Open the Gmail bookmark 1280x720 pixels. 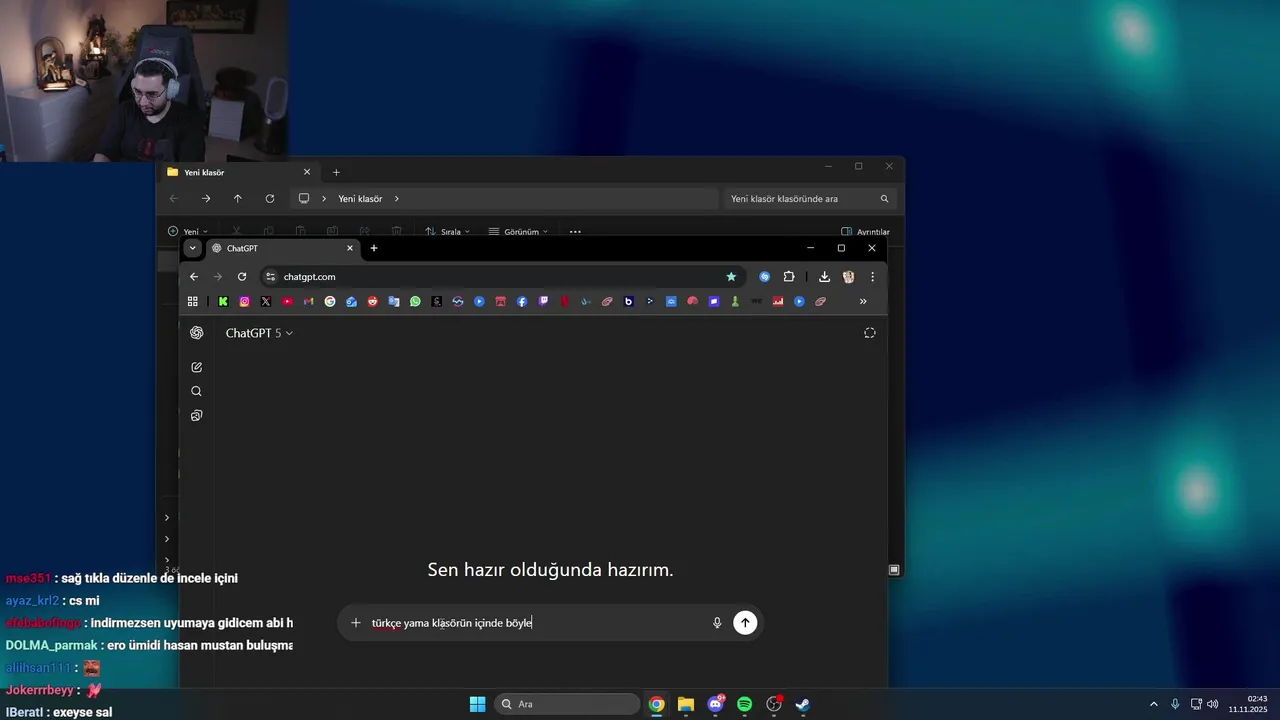309,301
